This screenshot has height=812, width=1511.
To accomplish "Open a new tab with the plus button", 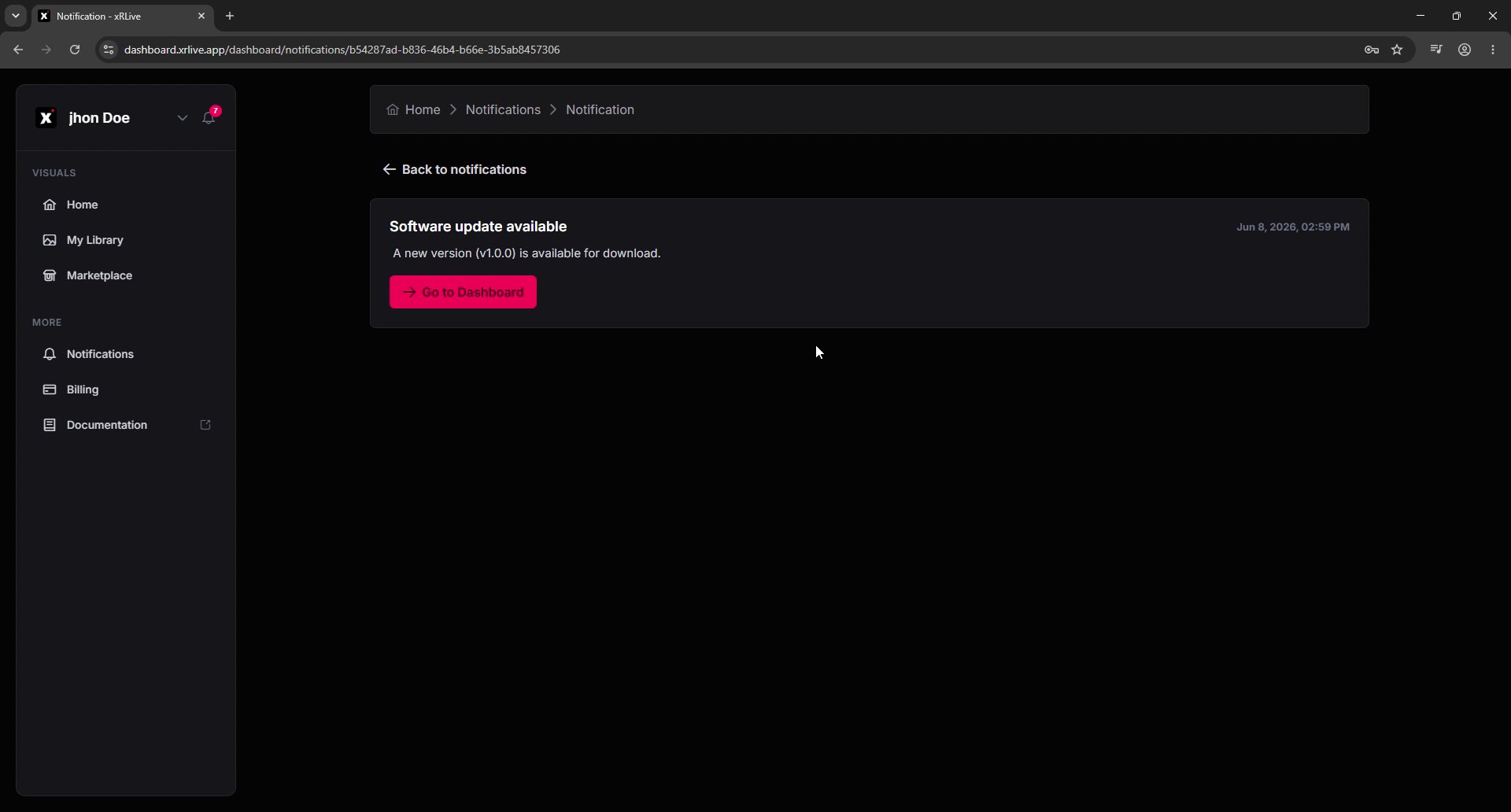I will click(230, 16).
